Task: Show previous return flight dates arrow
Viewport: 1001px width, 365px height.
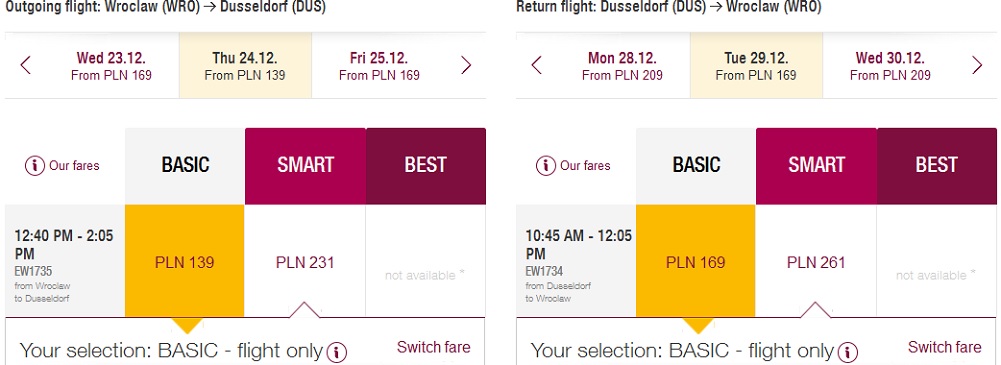Action: (536, 65)
